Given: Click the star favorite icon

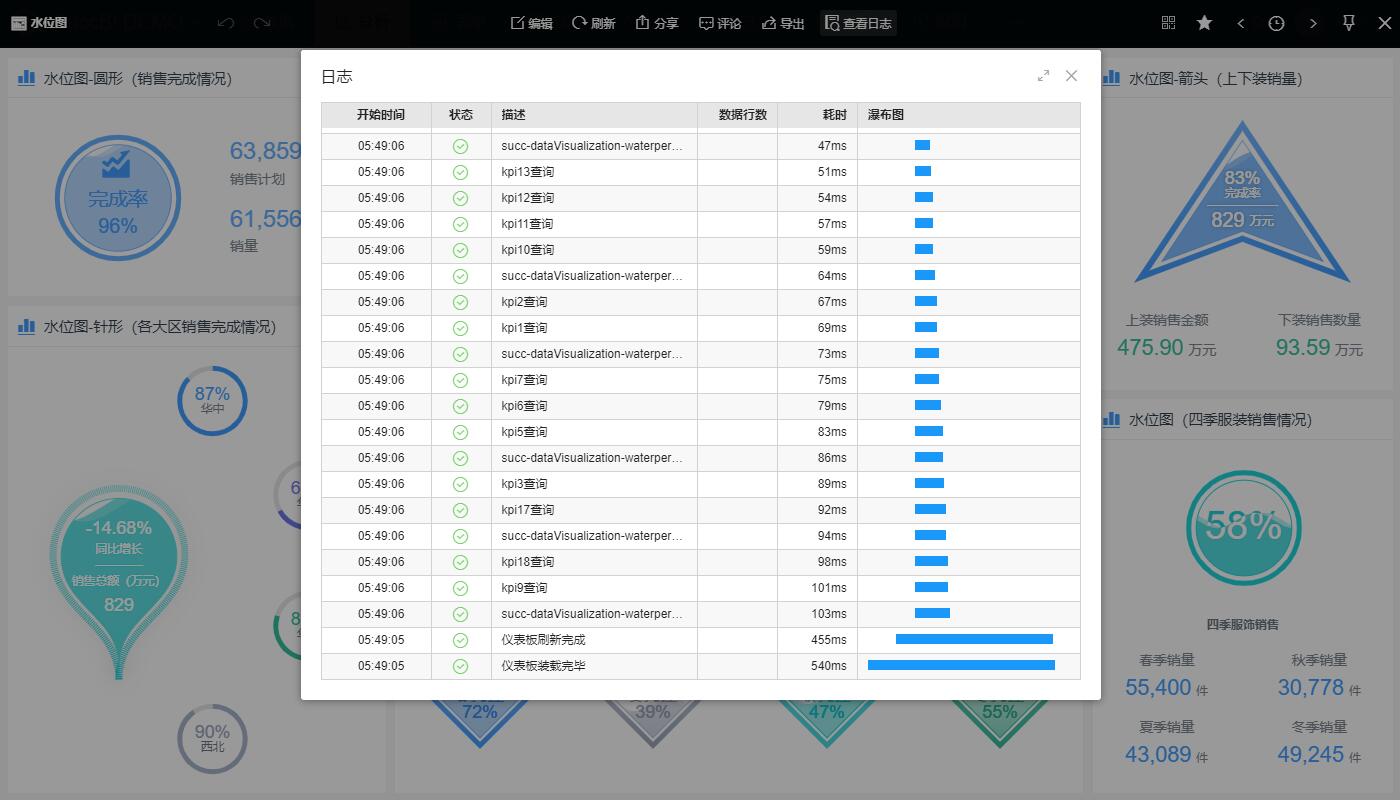Looking at the screenshot, I should pos(1204,23).
